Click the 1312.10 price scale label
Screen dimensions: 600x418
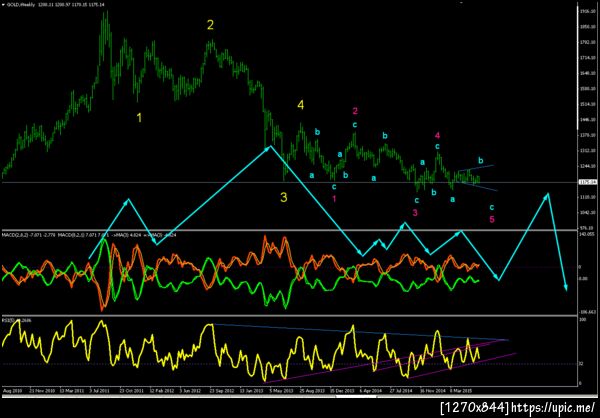[586, 150]
